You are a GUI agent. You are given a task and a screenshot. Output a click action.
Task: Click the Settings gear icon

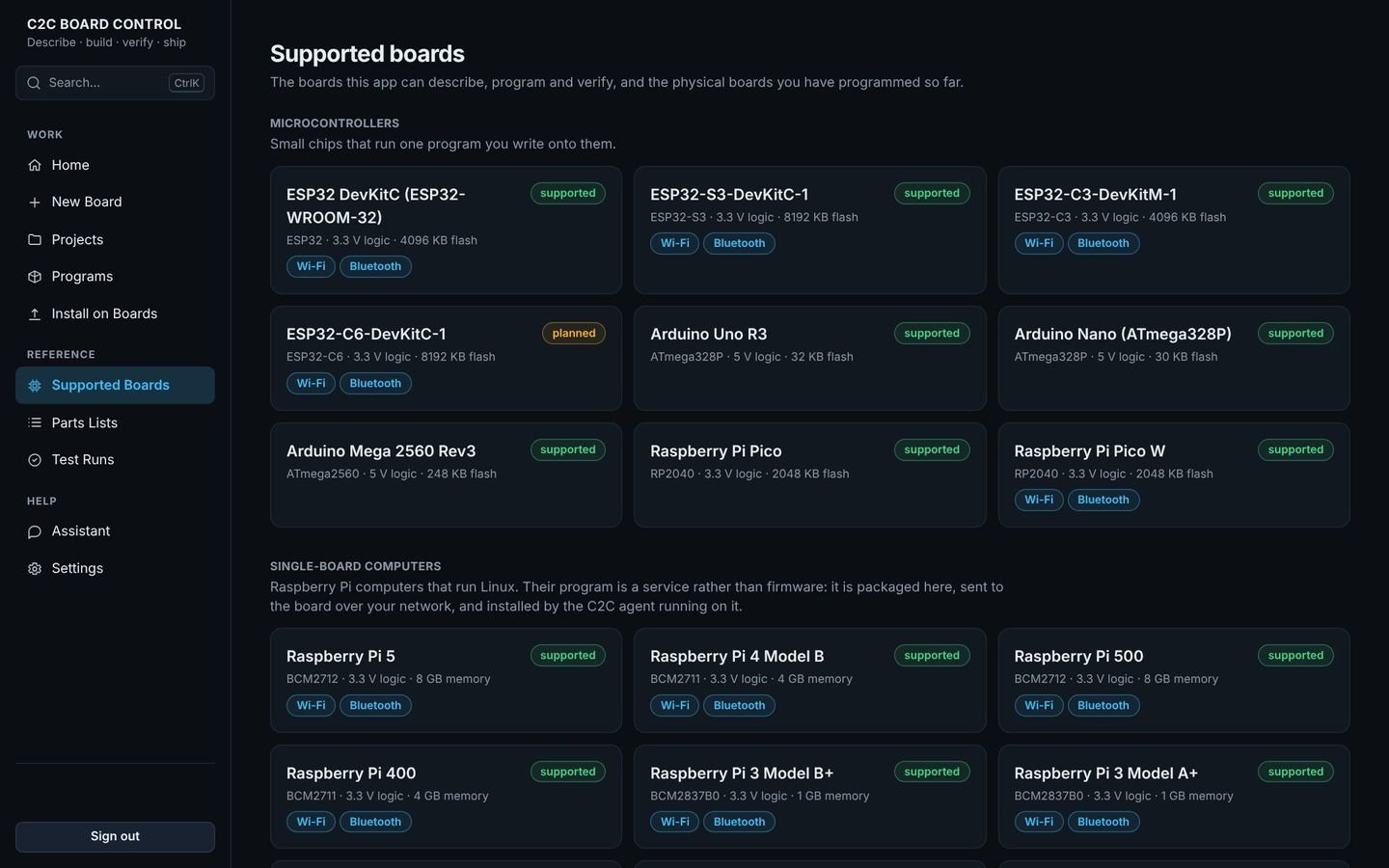point(35,569)
